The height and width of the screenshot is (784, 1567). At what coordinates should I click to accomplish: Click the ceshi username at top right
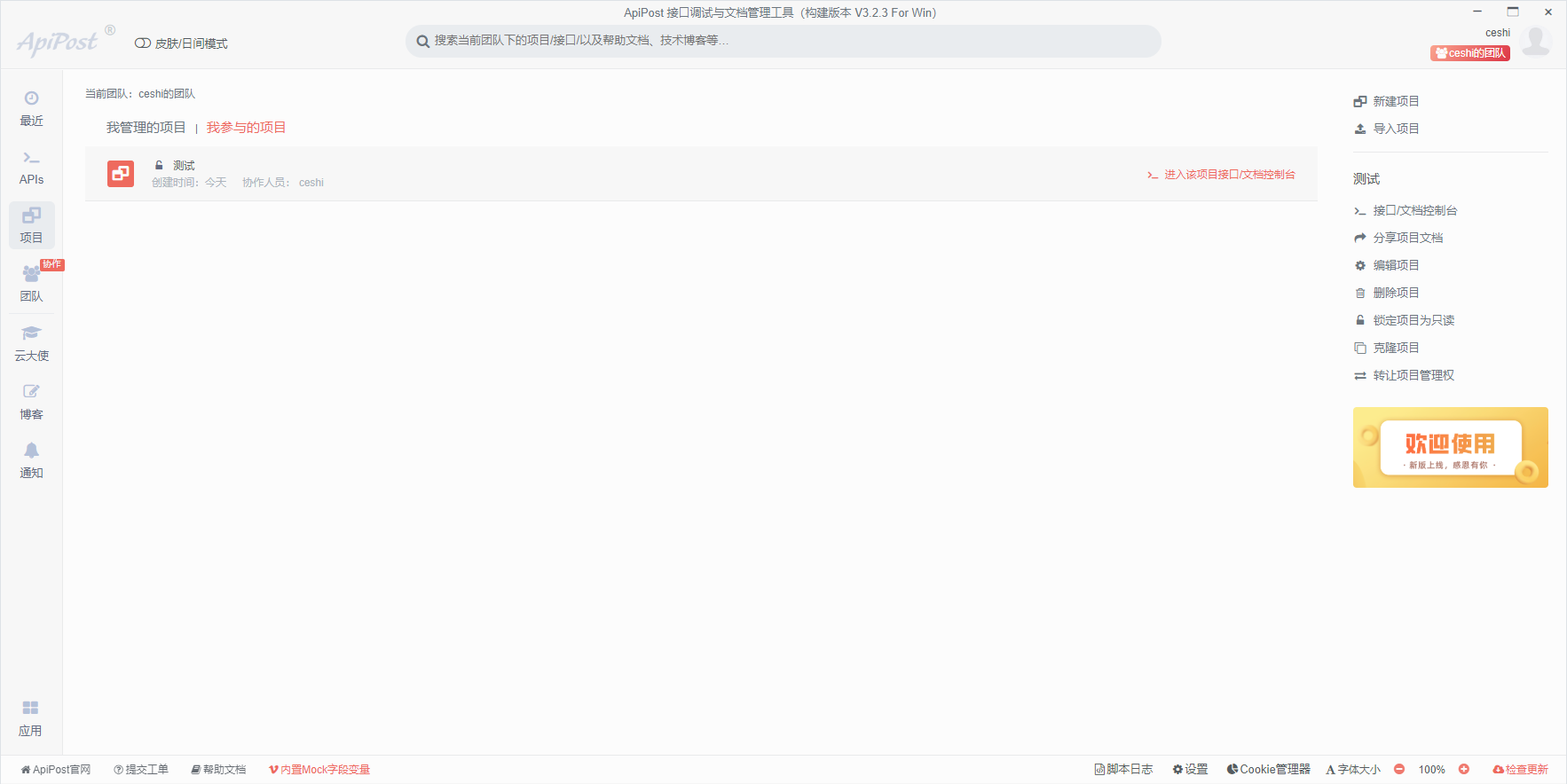click(x=1498, y=33)
